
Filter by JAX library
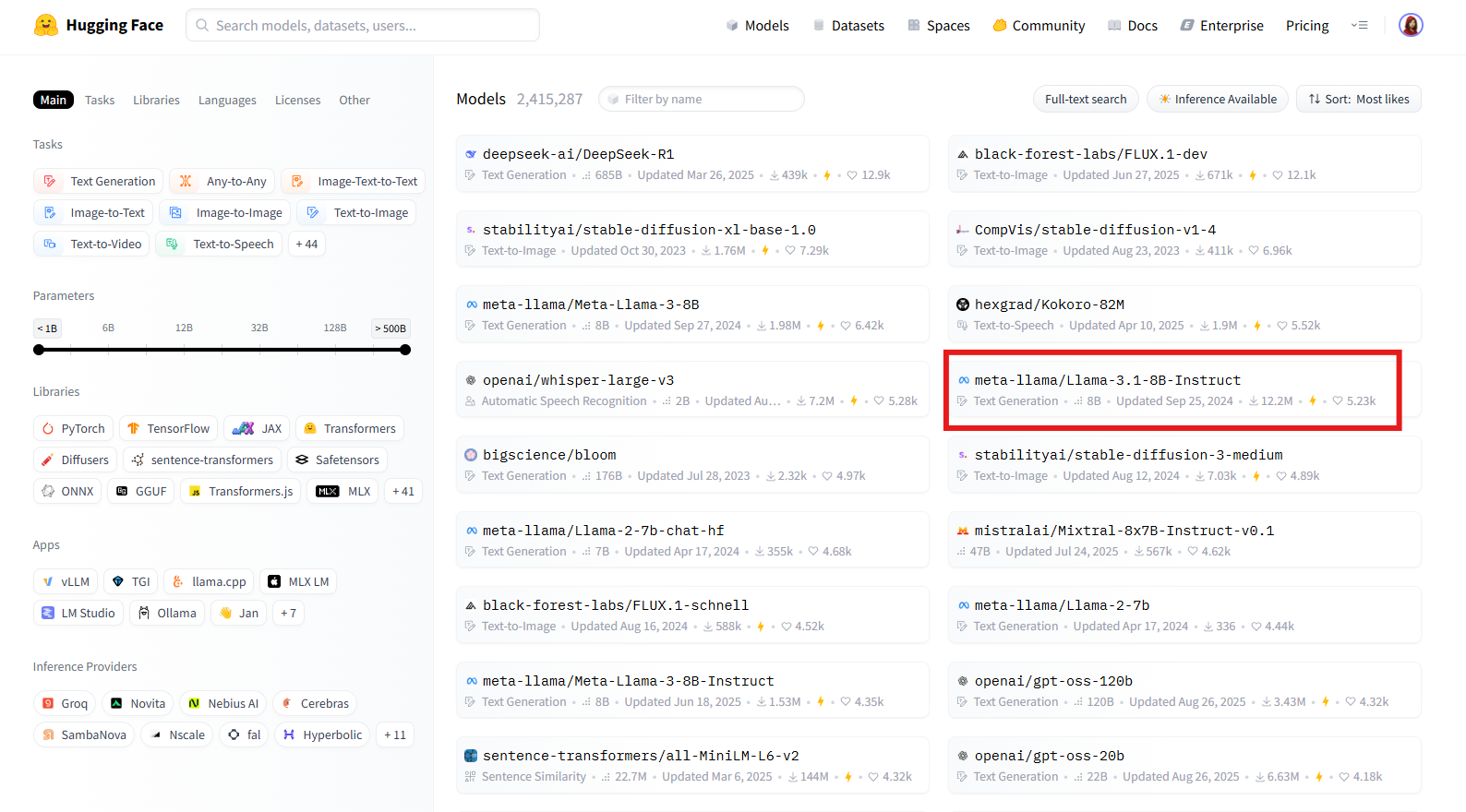pyautogui.click(x=257, y=428)
